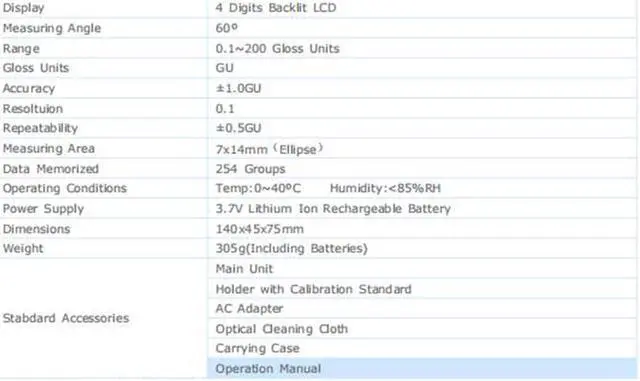Select the 3.7V Lithium Ion battery value
The image size is (640, 381).
tap(333, 209)
